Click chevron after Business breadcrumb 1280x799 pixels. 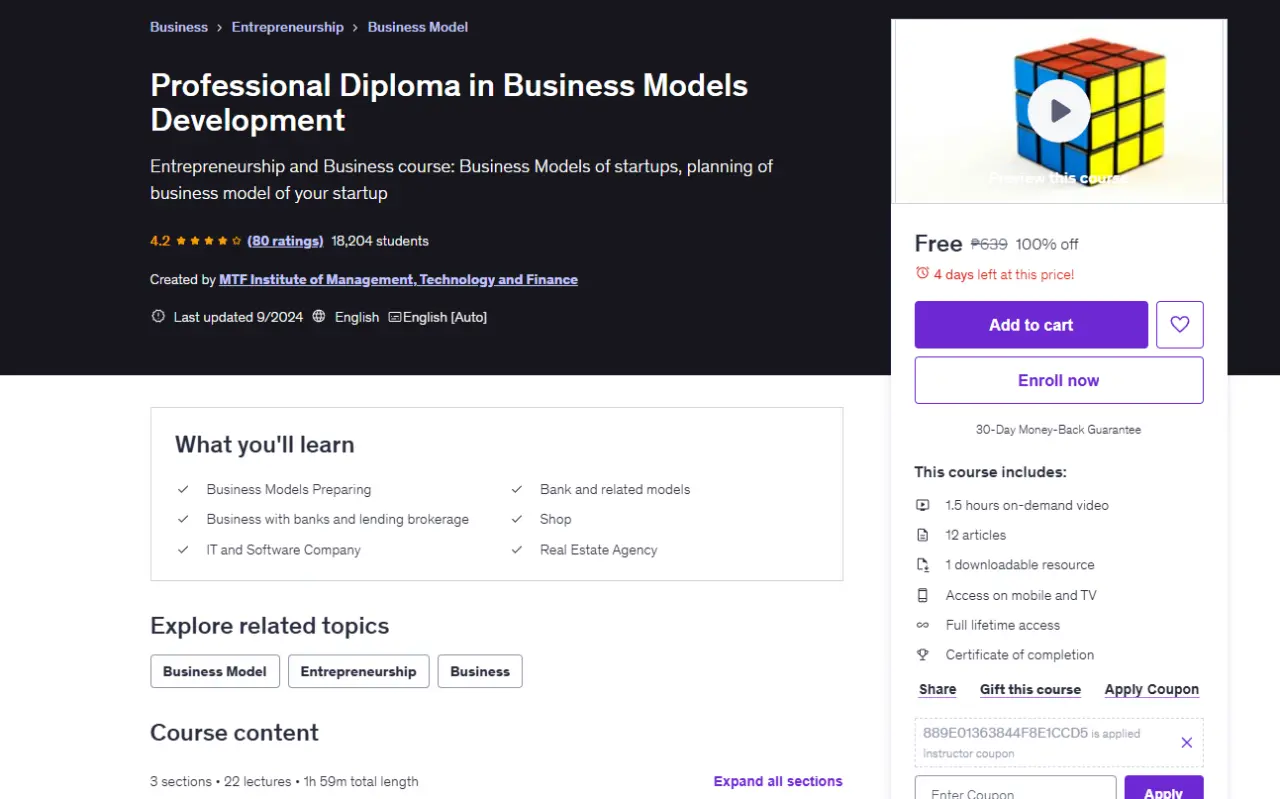point(220,28)
